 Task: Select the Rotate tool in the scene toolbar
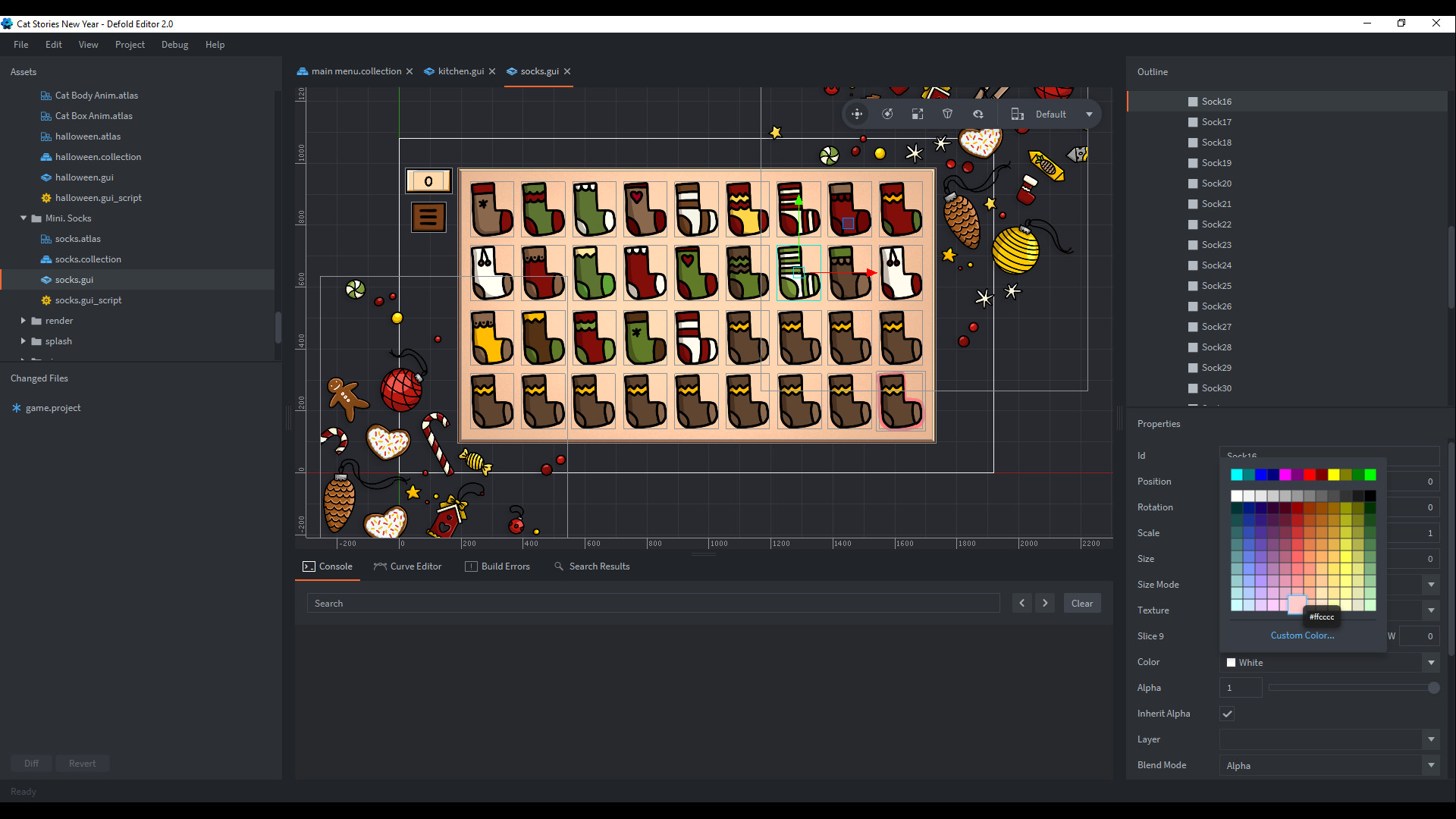click(x=887, y=114)
